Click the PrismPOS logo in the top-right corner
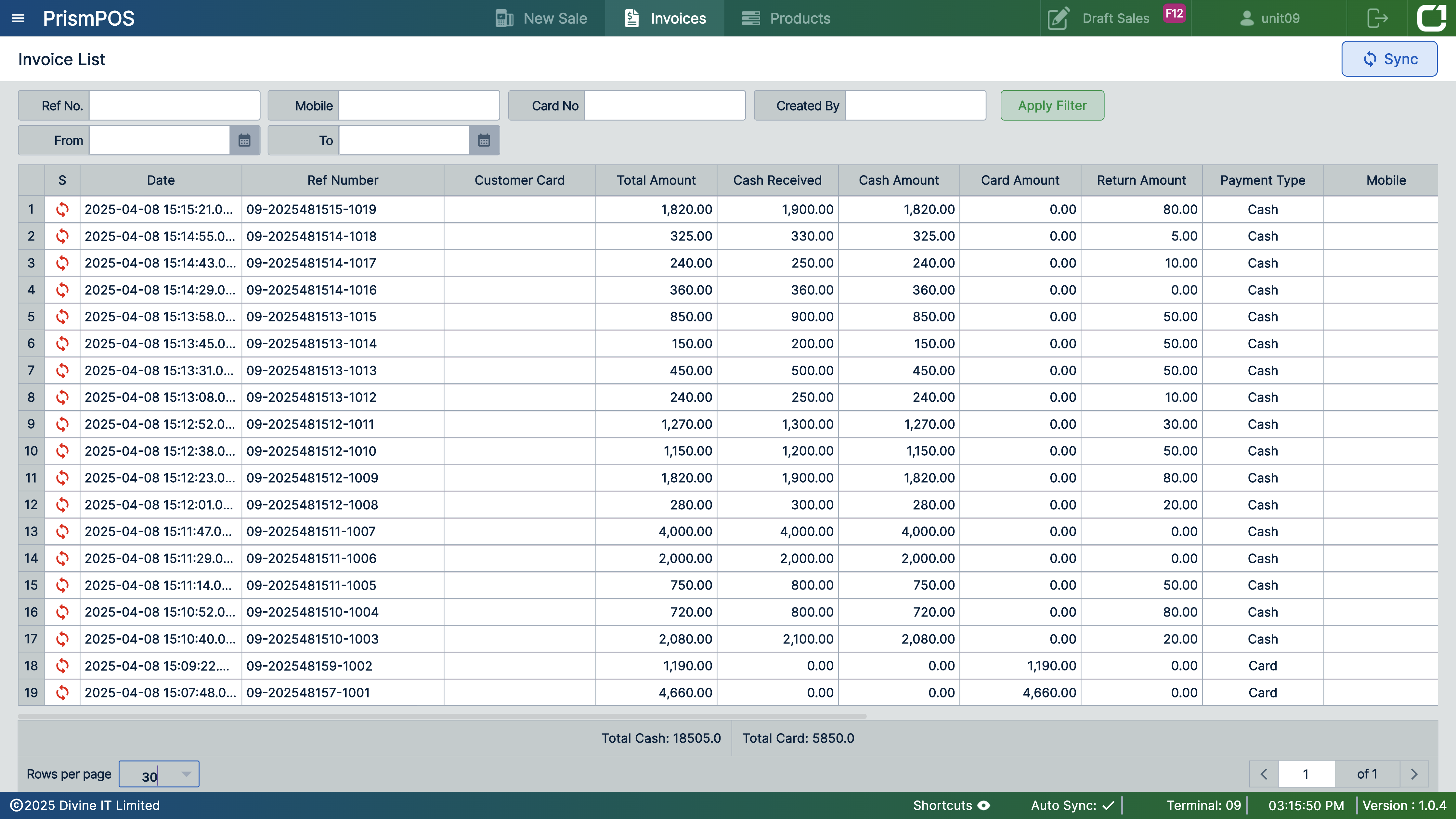This screenshot has width=1456, height=819. click(1432, 18)
